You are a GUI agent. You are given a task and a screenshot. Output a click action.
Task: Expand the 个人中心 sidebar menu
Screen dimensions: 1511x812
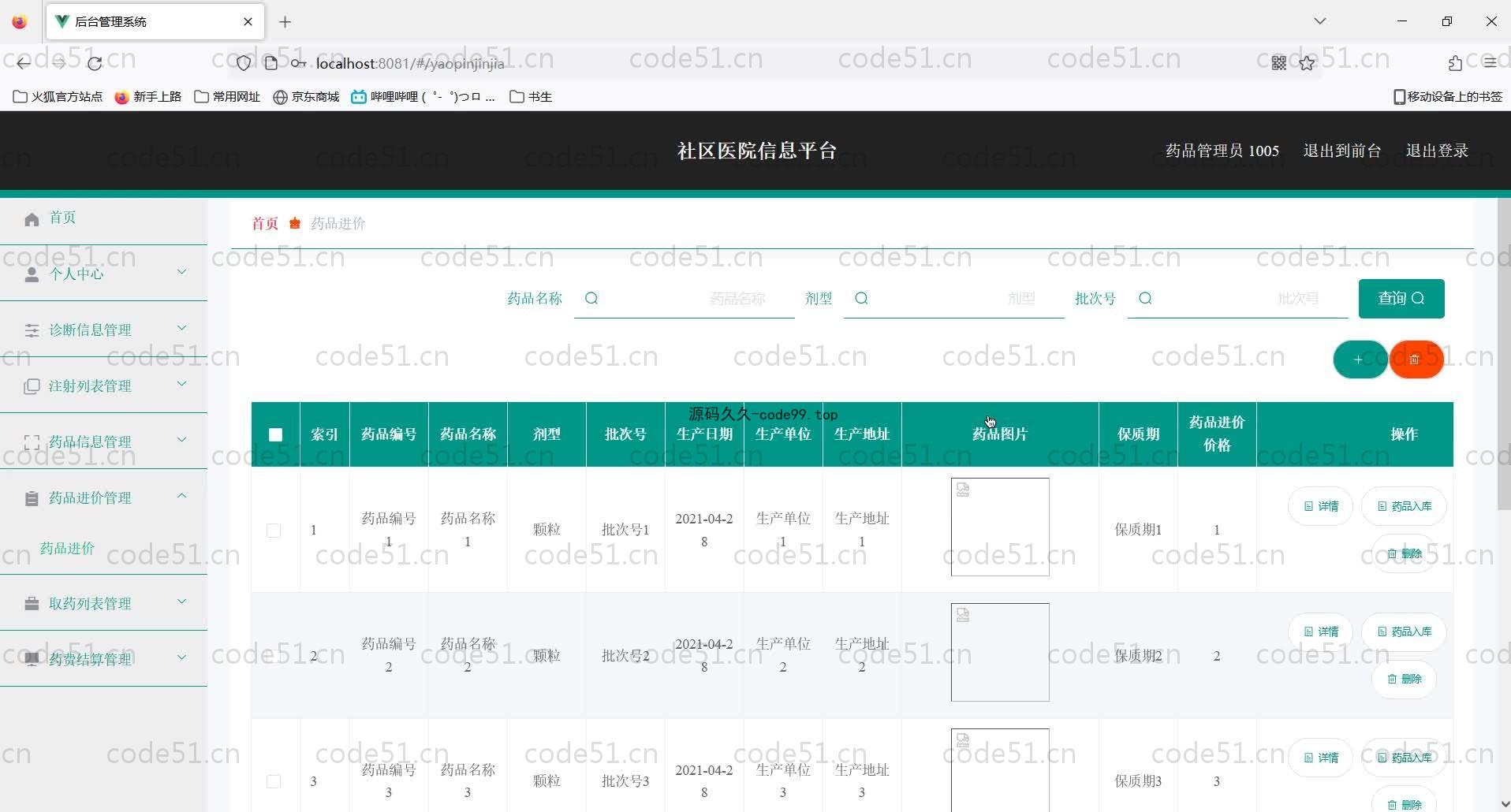[x=103, y=274]
